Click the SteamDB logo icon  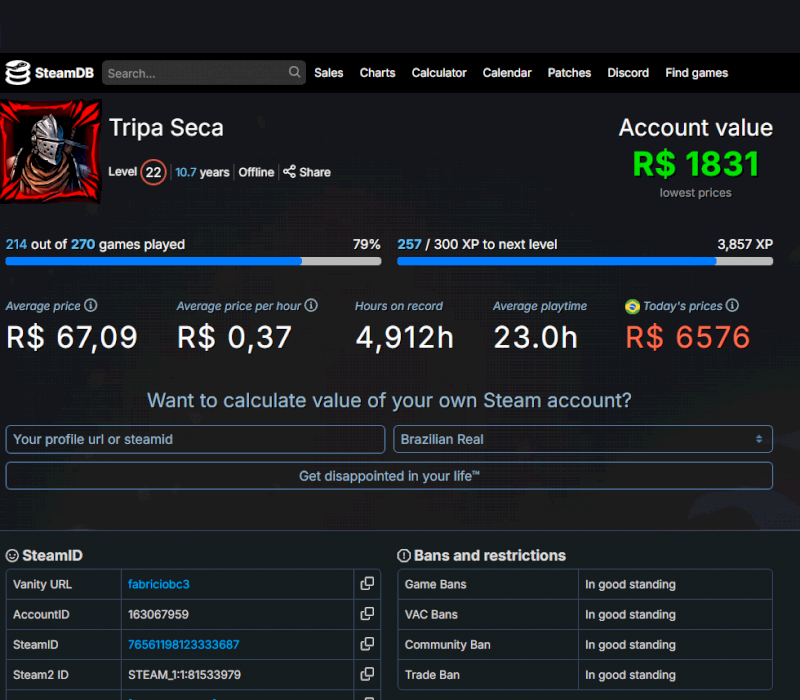(x=18, y=73)
